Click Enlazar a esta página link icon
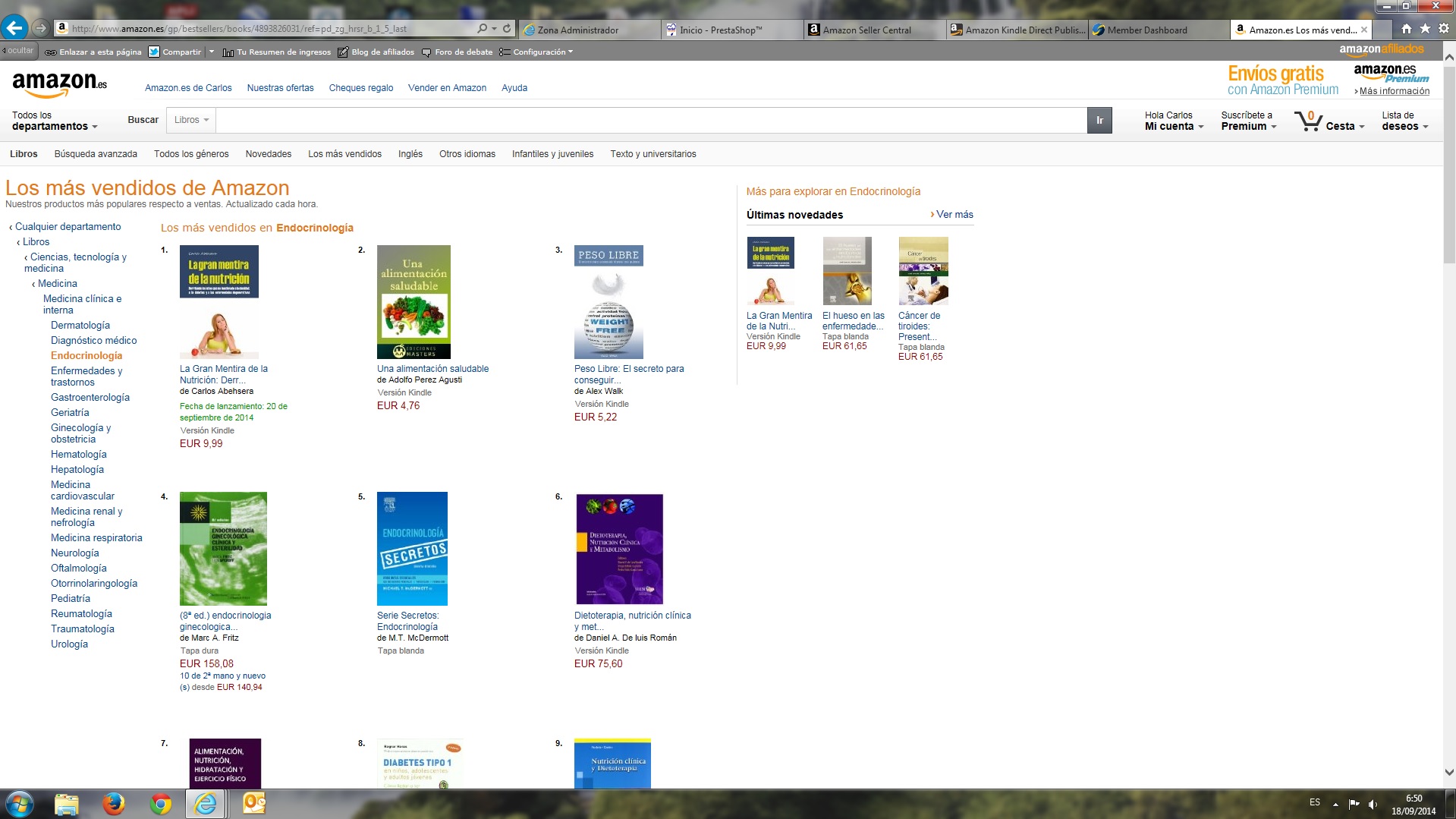 93,52
